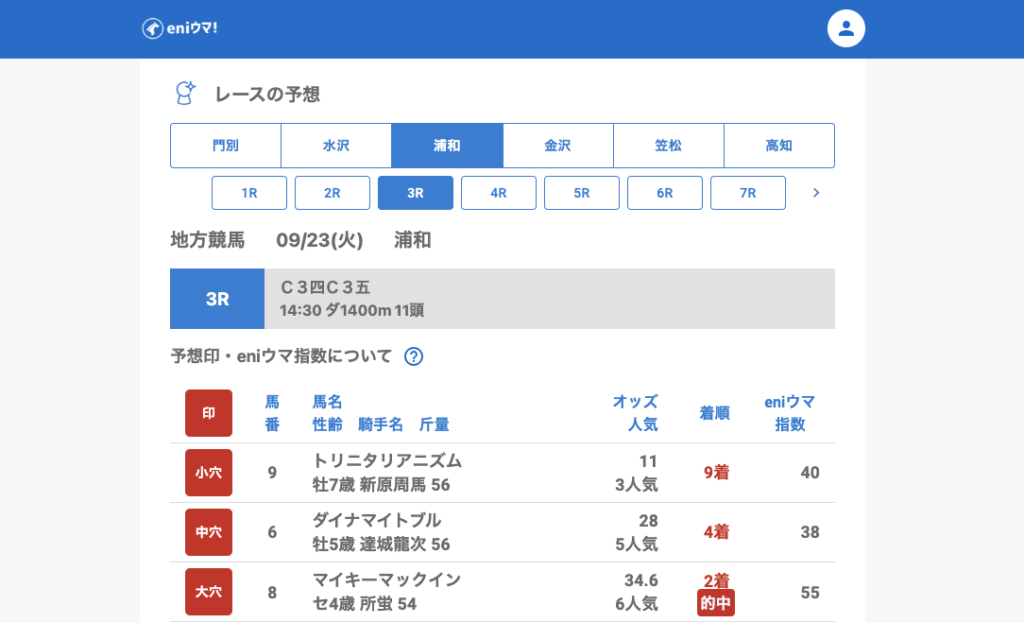Screen dimensions: 1024x623
Task: Select race 7R button
Action: coord(747,193)
